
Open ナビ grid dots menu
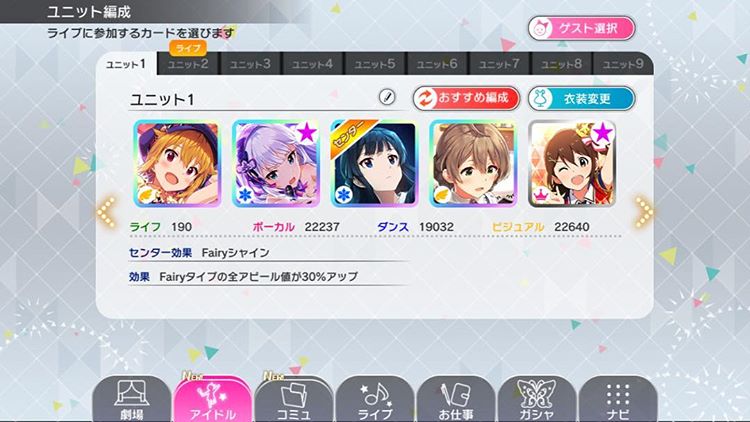point(618,399)
